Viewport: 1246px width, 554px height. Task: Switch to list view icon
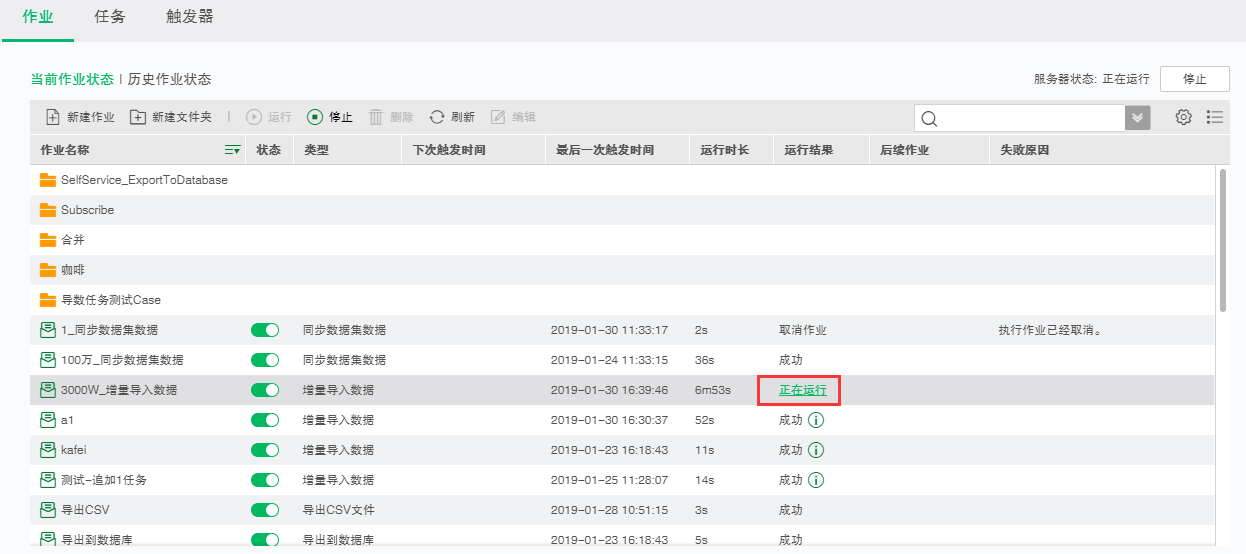coord(1215,117)
